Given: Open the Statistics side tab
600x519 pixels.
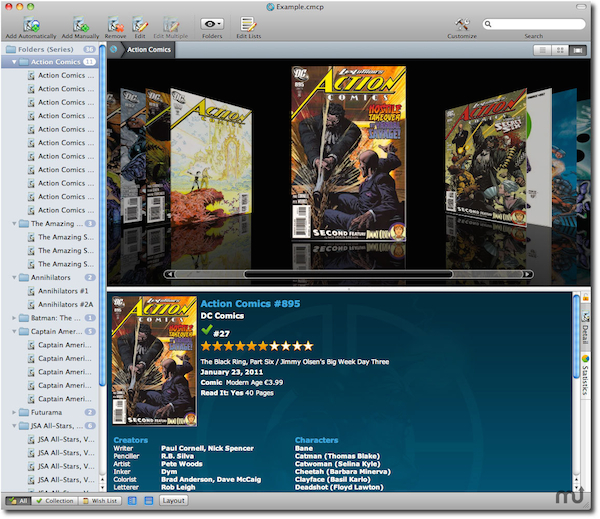Looking at the screenshot, I should pos(585,376).
